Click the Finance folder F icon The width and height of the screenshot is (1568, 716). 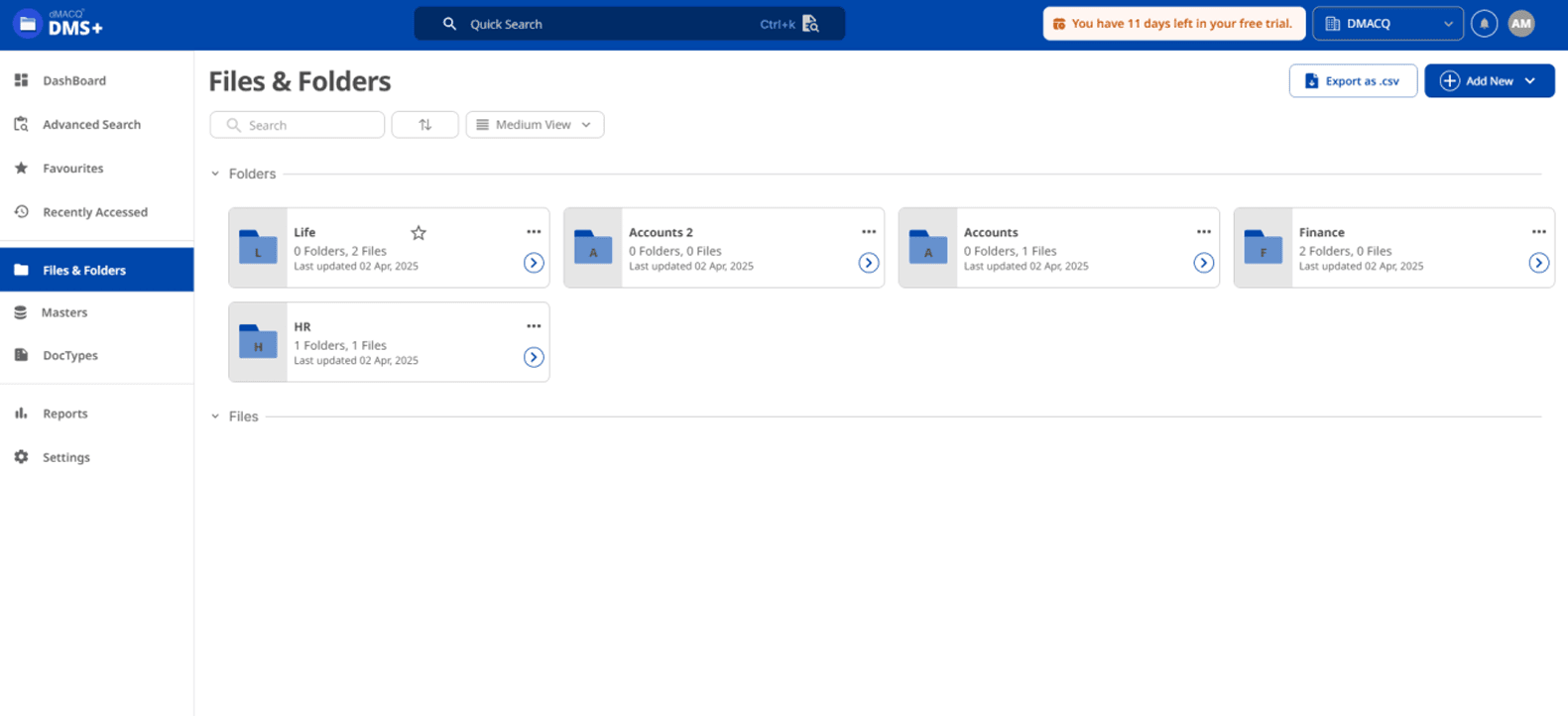(x=1264, y=247)
